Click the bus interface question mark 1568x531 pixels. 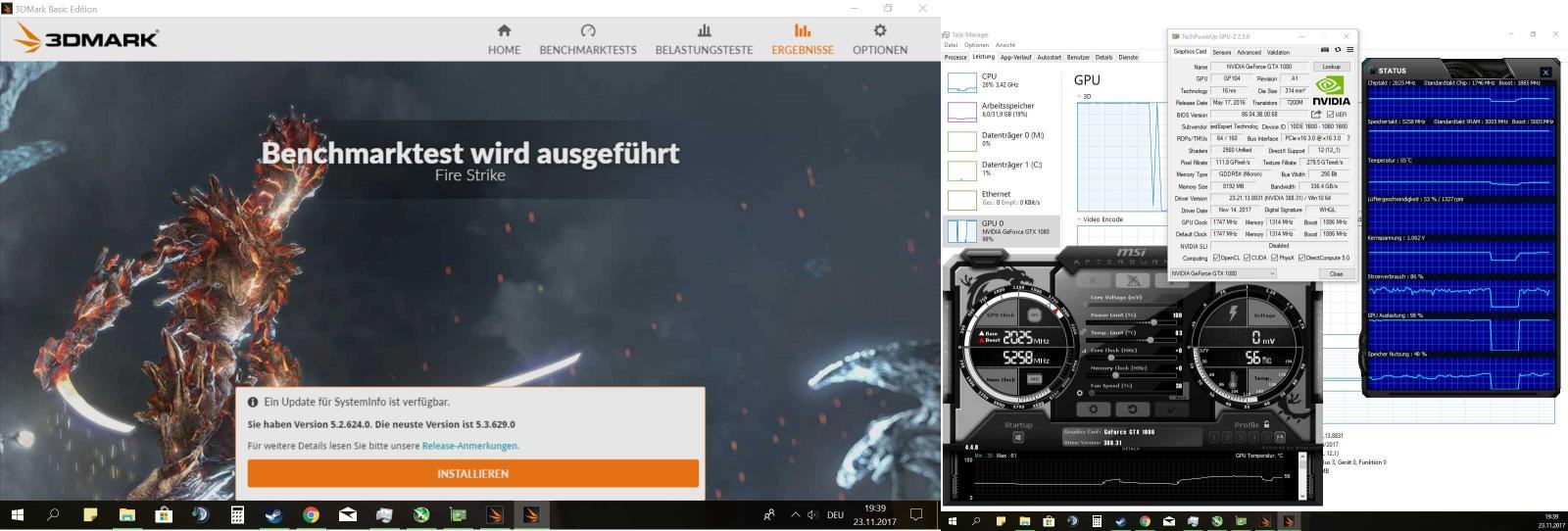tap(1348, 139)
